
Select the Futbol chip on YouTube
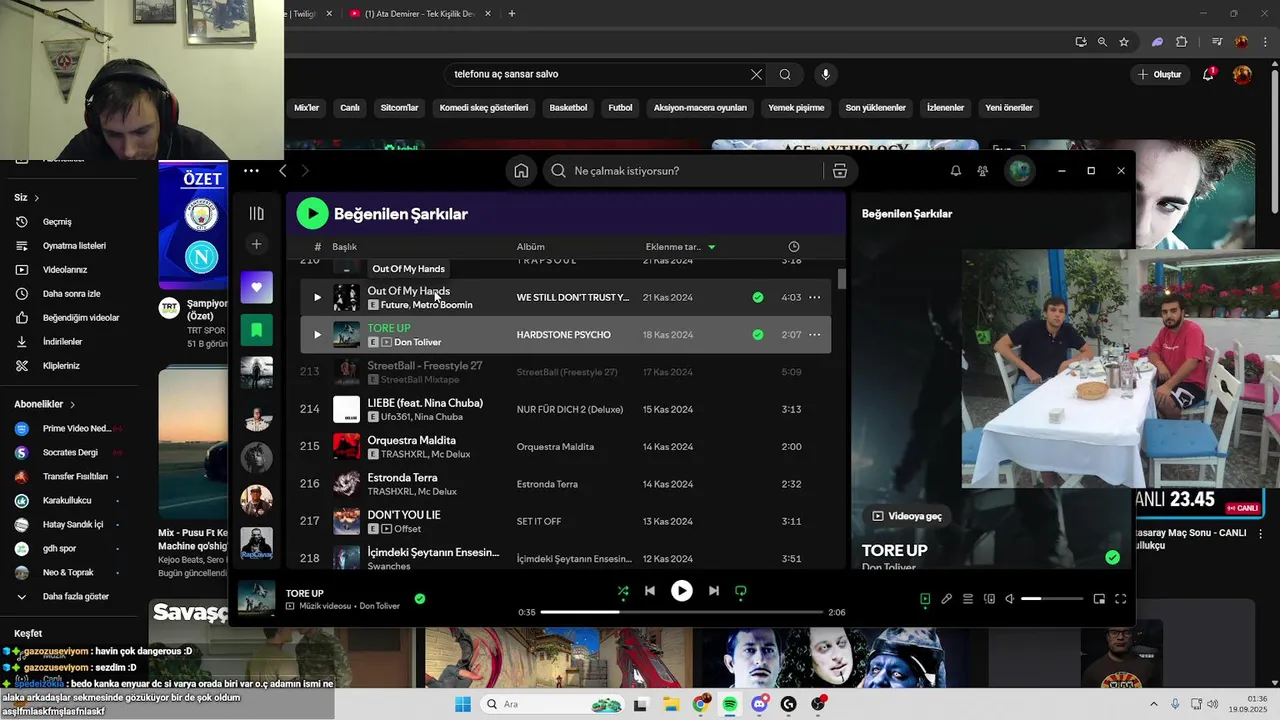621,108
